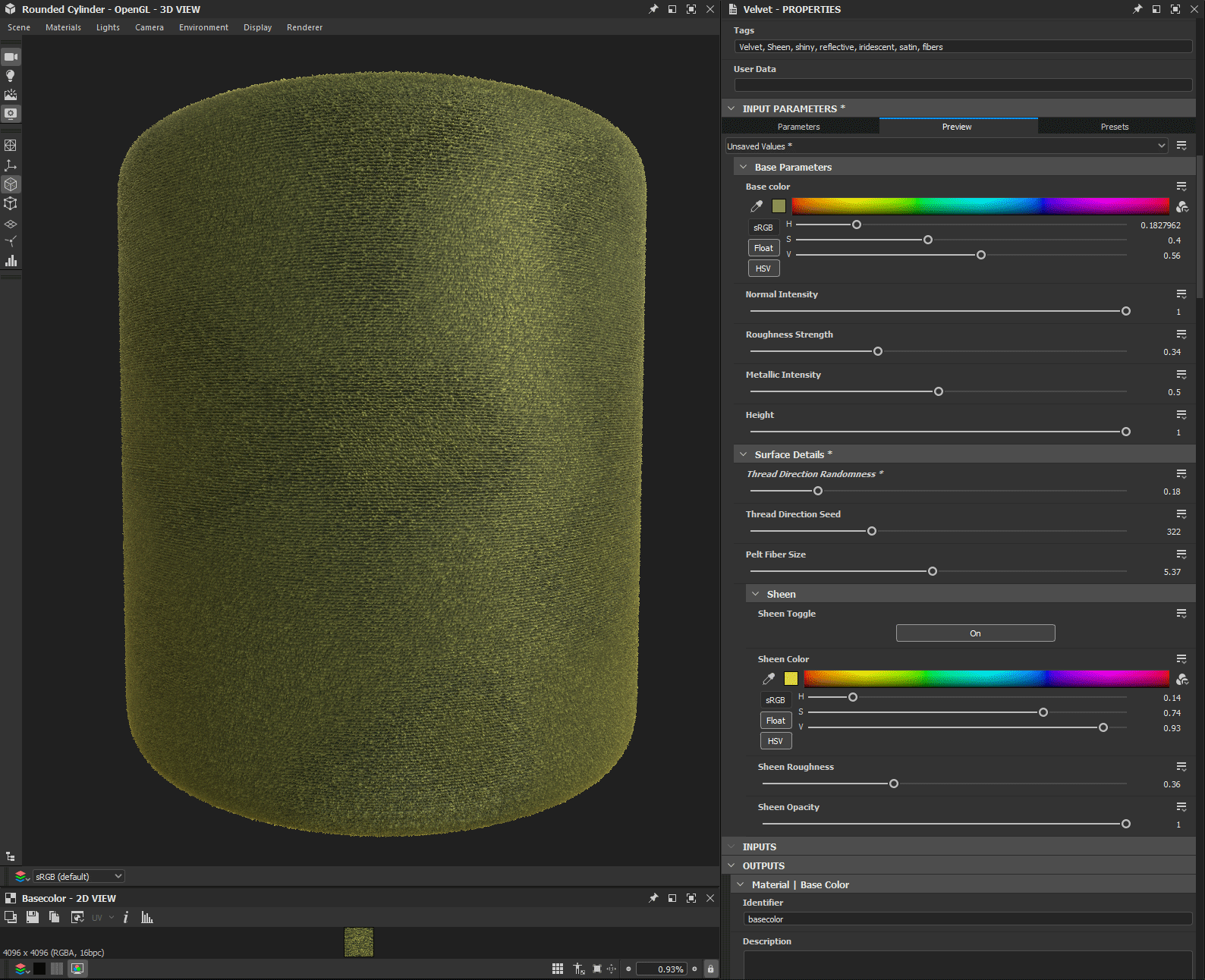Select sRGB mode for Base color
The image size is (1205, 980).
tap(763, 228)
